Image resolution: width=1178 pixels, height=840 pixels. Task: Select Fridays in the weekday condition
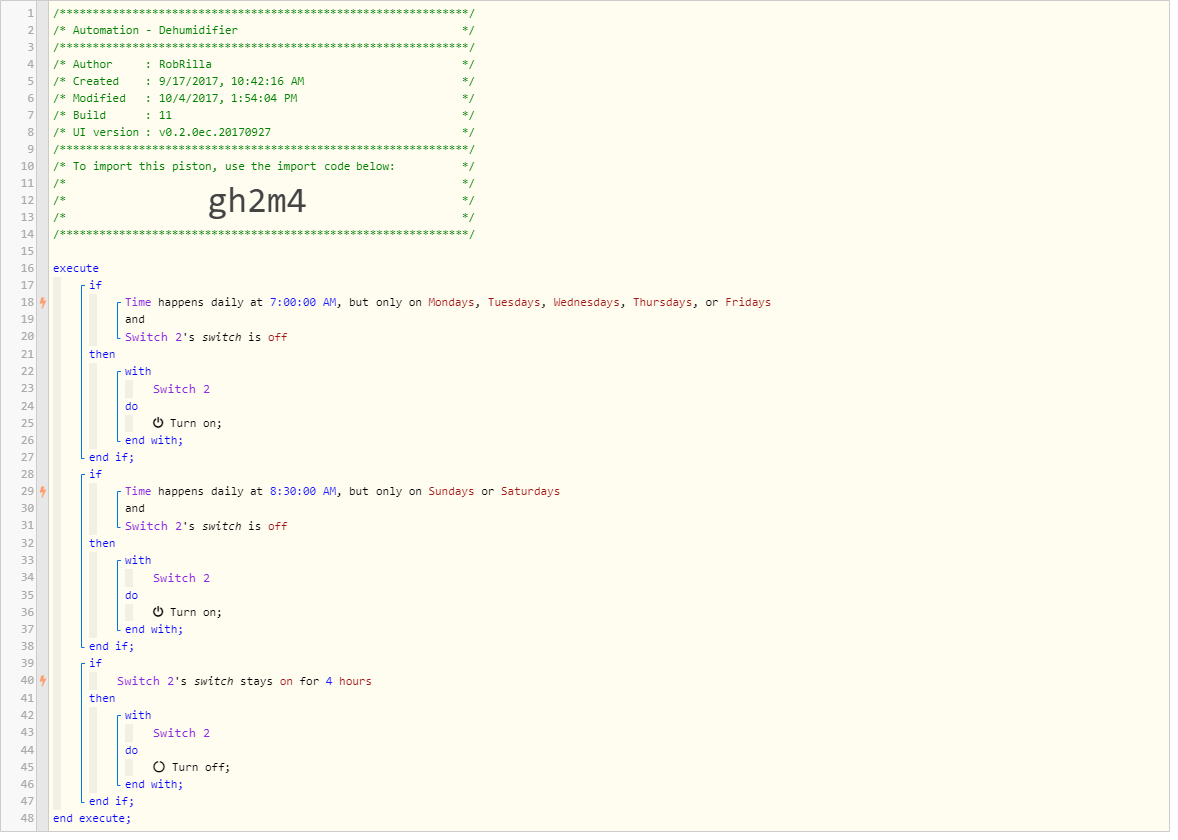coord(748,302)
